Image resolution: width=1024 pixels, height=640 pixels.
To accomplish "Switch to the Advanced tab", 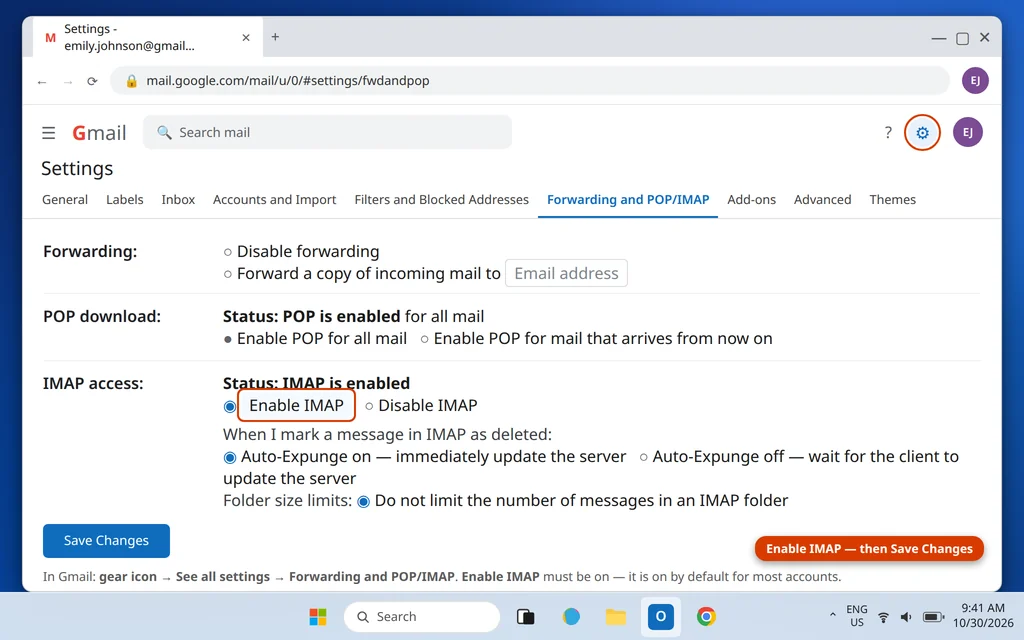I will 822,200.
